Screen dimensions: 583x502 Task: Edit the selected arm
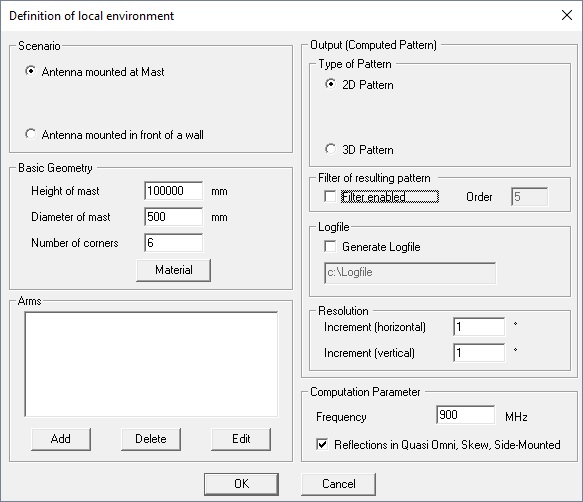[x=241, y=439]
